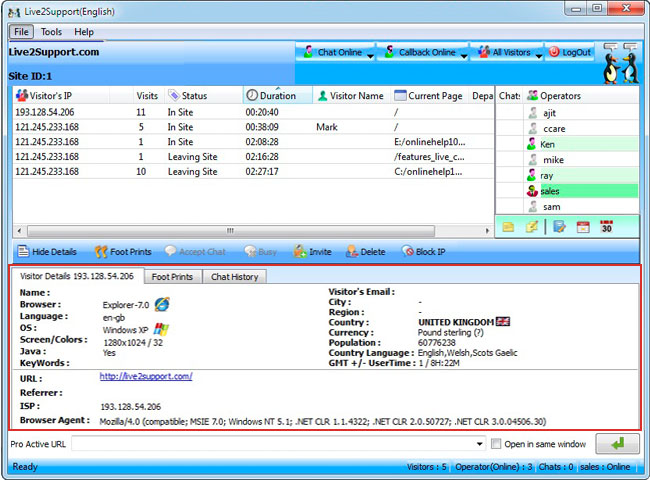The height and width of the screenshot is (480, 650).
Task: Set status with the Busy button
Action: [x=260, y=252]
